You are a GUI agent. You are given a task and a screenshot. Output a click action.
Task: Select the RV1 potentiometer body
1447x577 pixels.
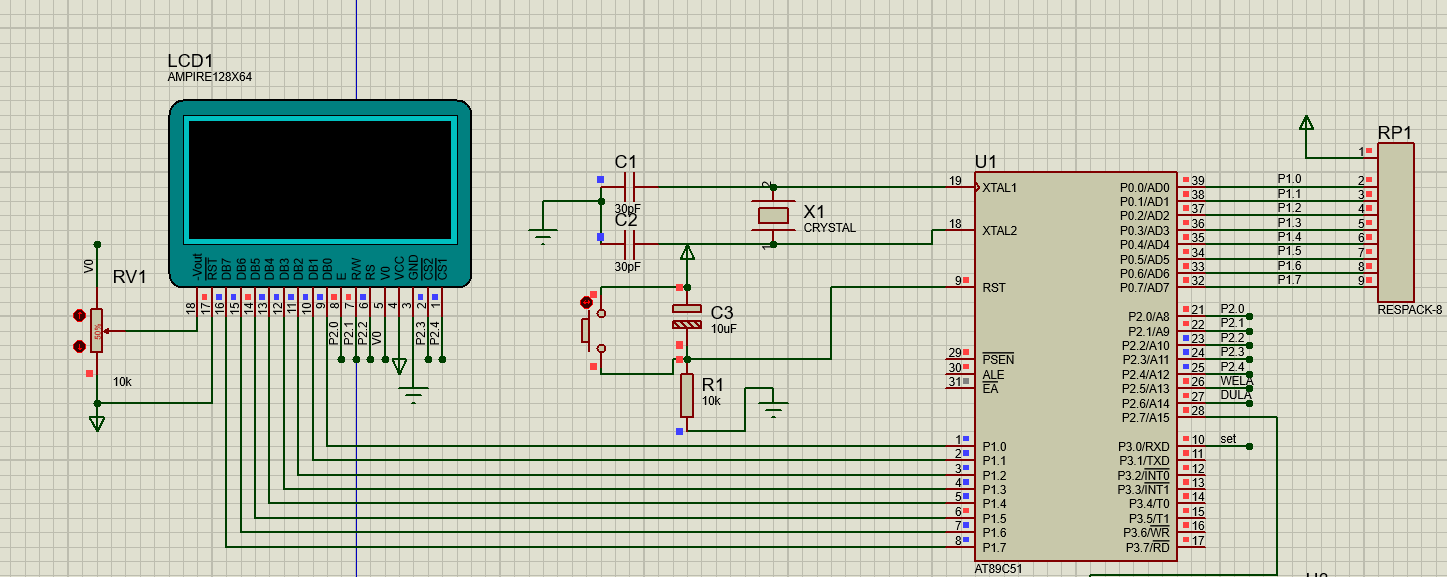coord(97,330)
